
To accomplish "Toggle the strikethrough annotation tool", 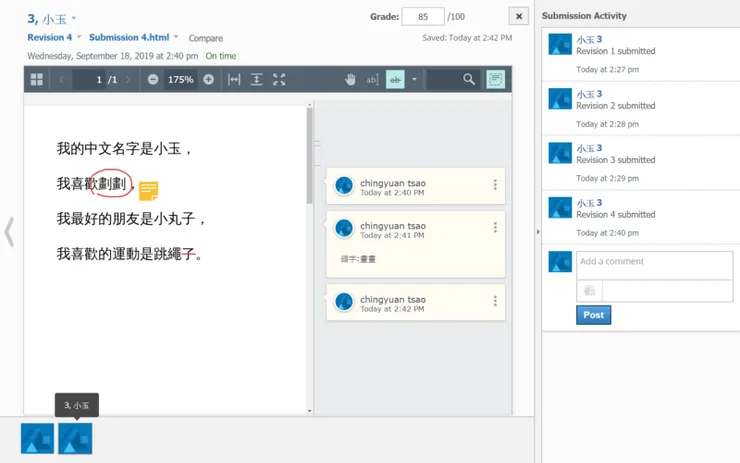I will click(x=395, y=79).
